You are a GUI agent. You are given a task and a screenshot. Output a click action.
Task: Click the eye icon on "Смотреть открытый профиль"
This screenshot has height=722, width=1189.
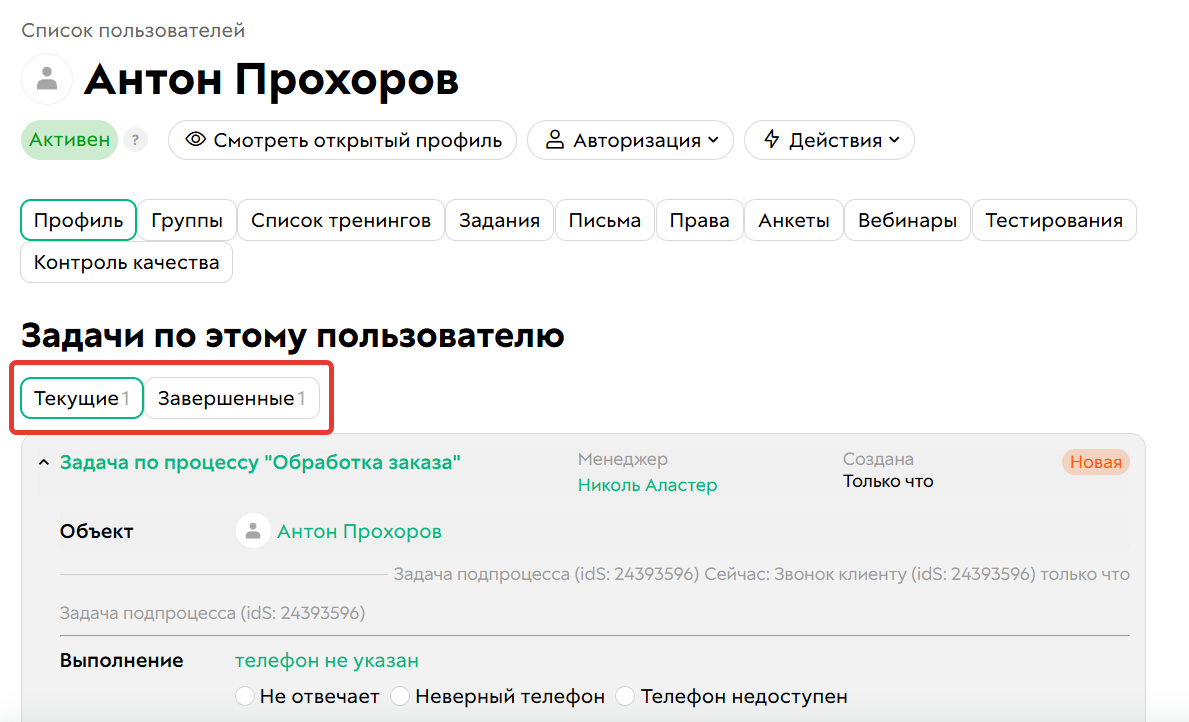(x=197, y=140)
